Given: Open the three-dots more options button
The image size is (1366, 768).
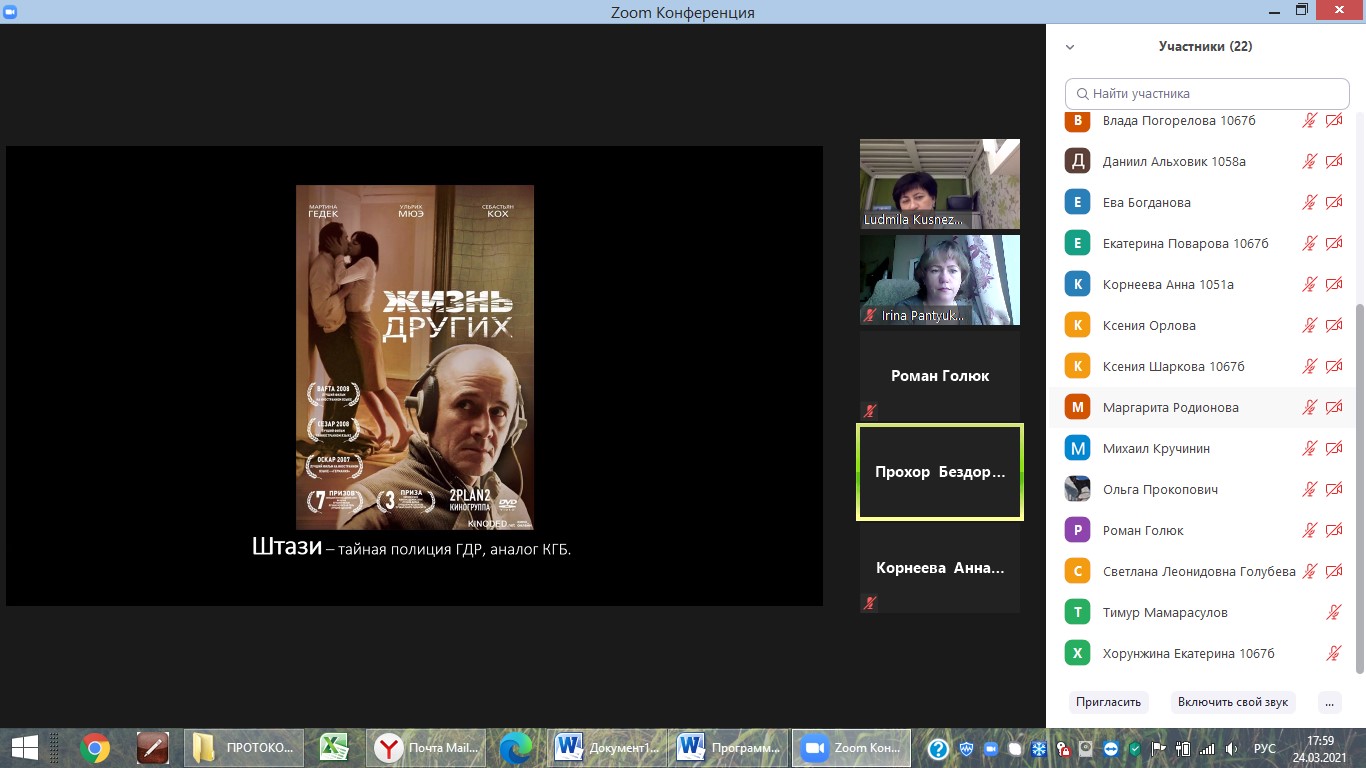Looking at the screenshot, I should point(1329,702).
